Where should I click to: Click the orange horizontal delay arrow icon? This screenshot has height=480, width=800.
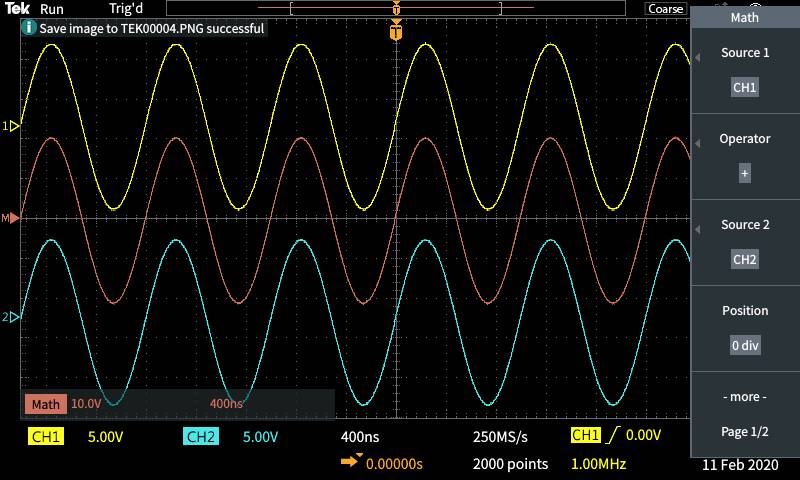[352, 462]
